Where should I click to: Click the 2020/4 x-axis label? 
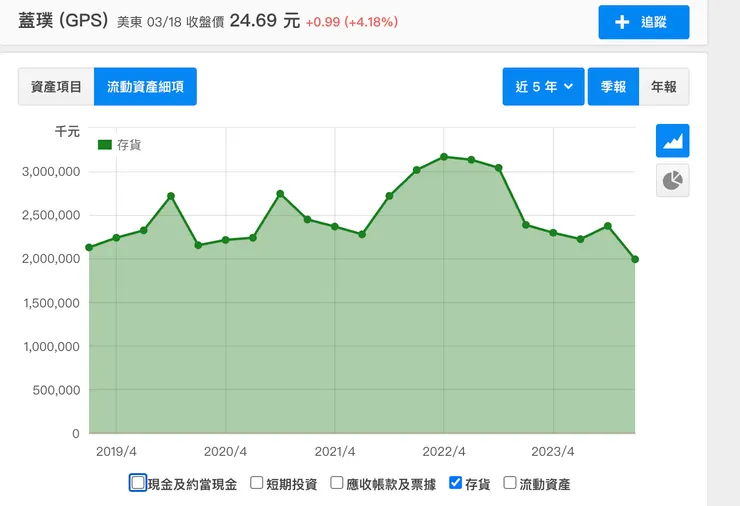(225, 452)
